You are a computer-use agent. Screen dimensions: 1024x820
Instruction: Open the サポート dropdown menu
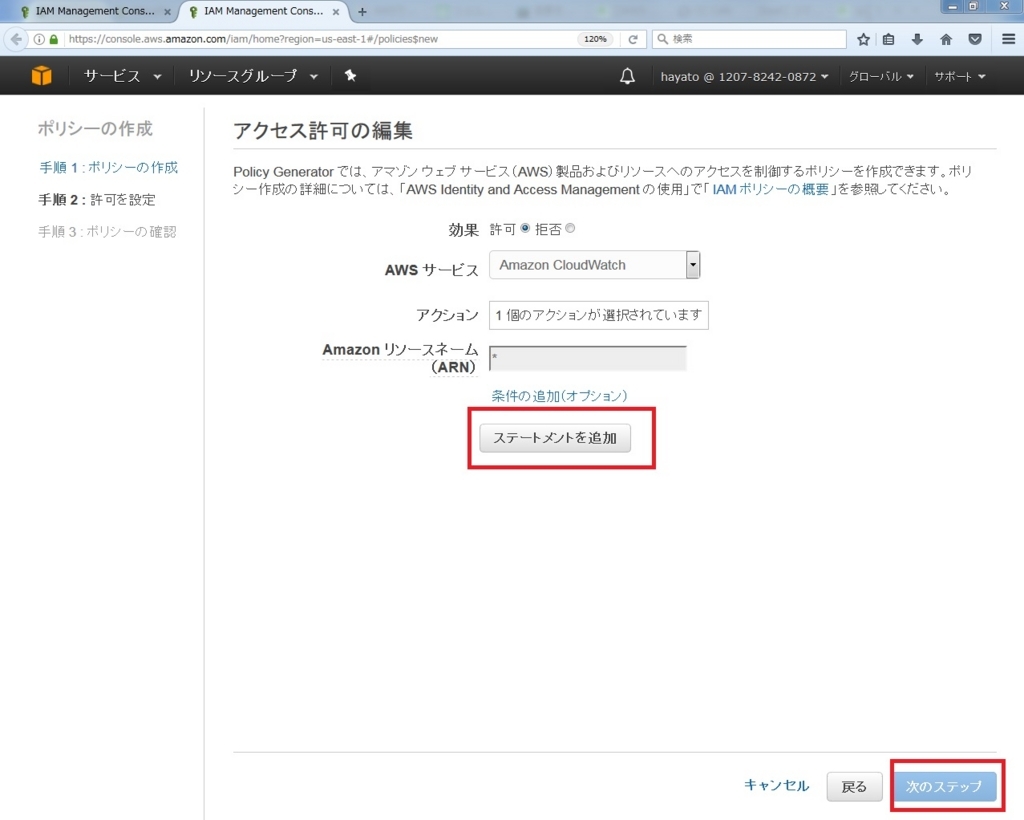[959, 76]
